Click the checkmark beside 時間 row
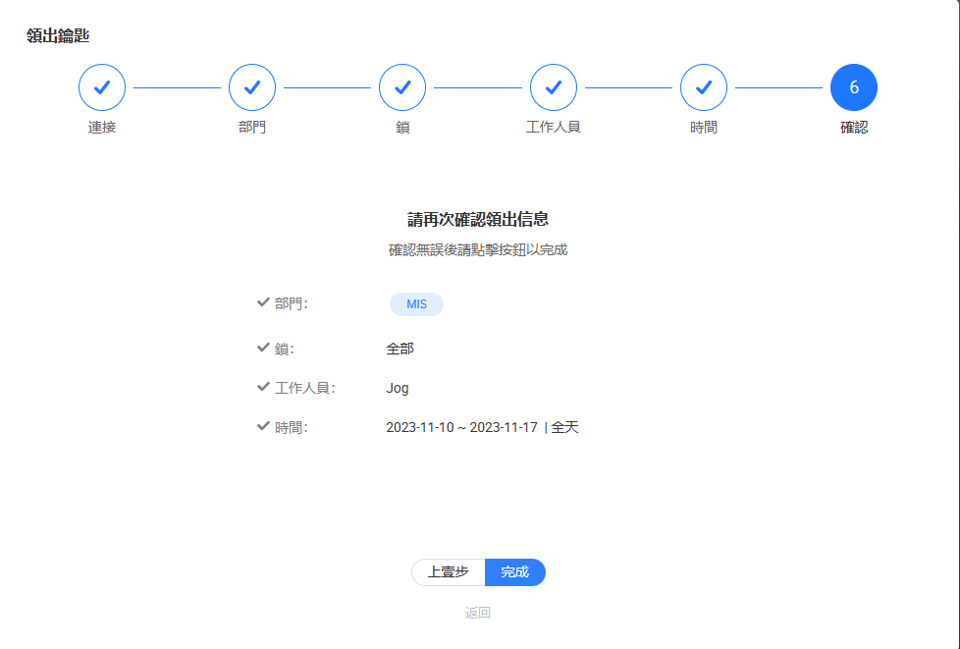The width and height of the screenshot is (960, 649). [x=263, y=426]
